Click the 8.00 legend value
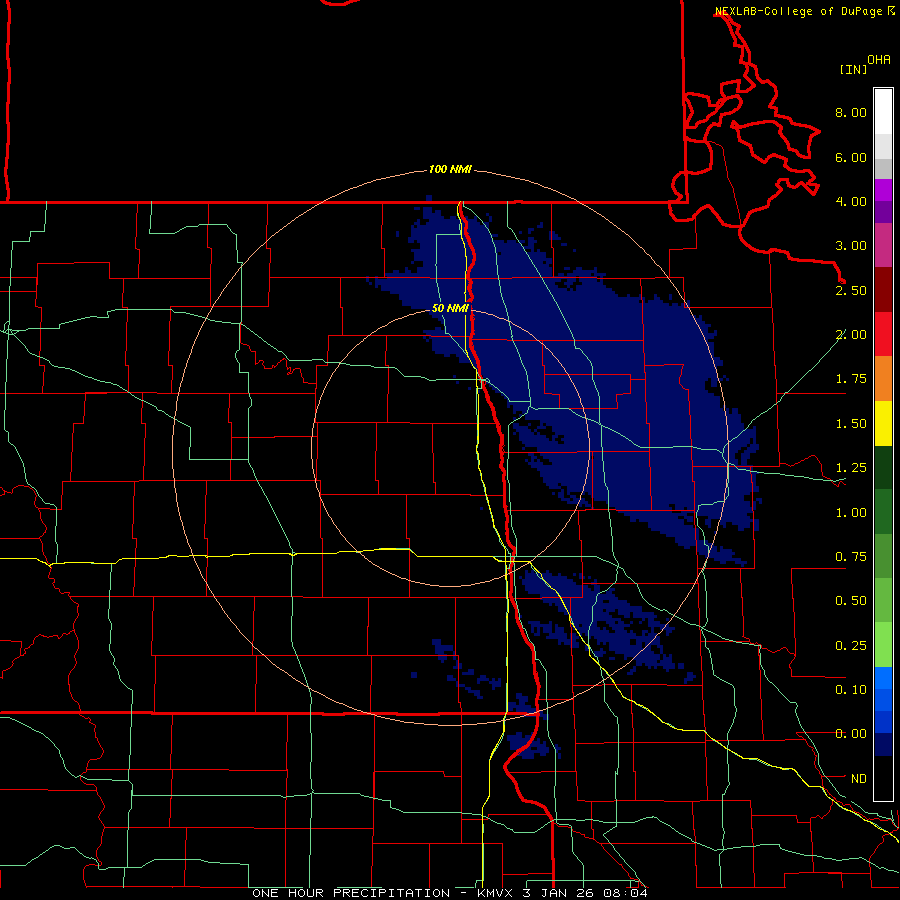 coord(851,112)
